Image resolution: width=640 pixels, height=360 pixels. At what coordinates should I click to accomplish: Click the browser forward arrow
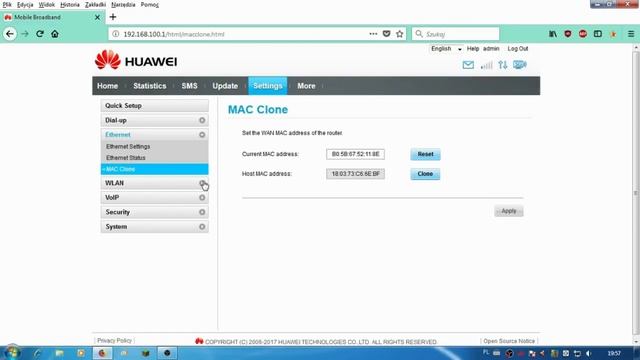pyautogui.click(x=25, y=34)
